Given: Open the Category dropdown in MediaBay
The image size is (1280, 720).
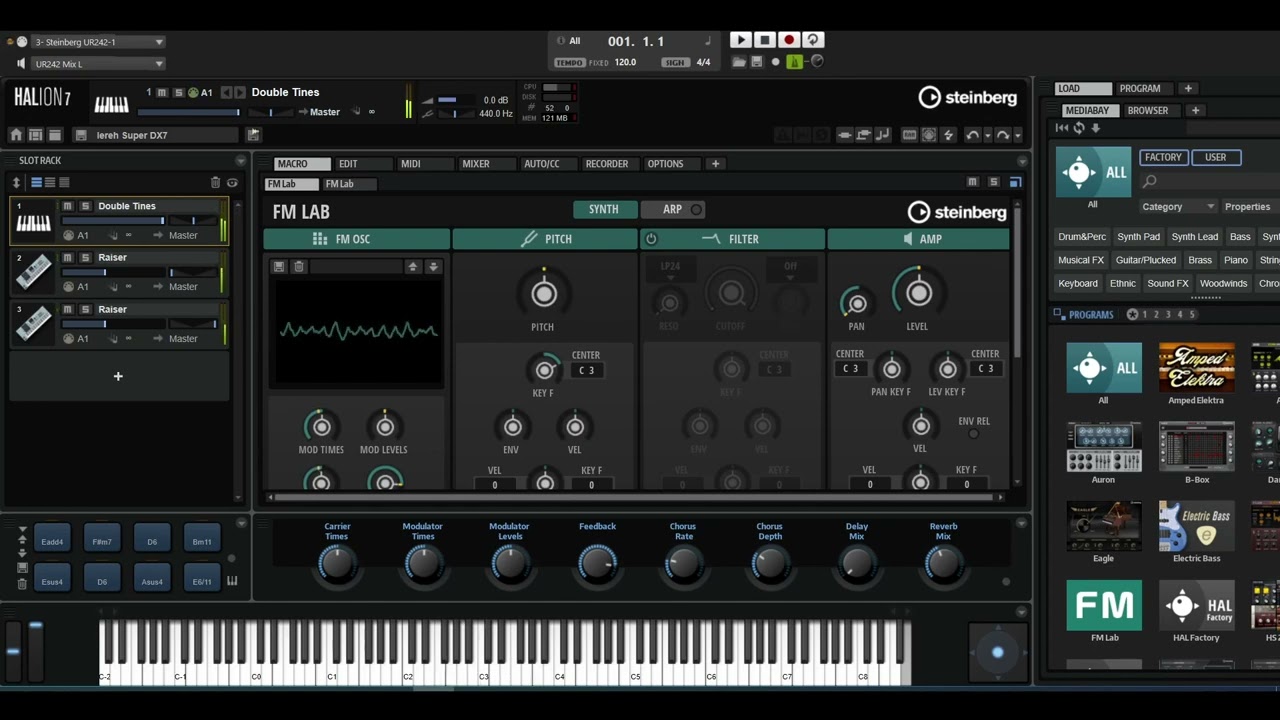Looking at the screenshot, I should (x=1178, y=207).
